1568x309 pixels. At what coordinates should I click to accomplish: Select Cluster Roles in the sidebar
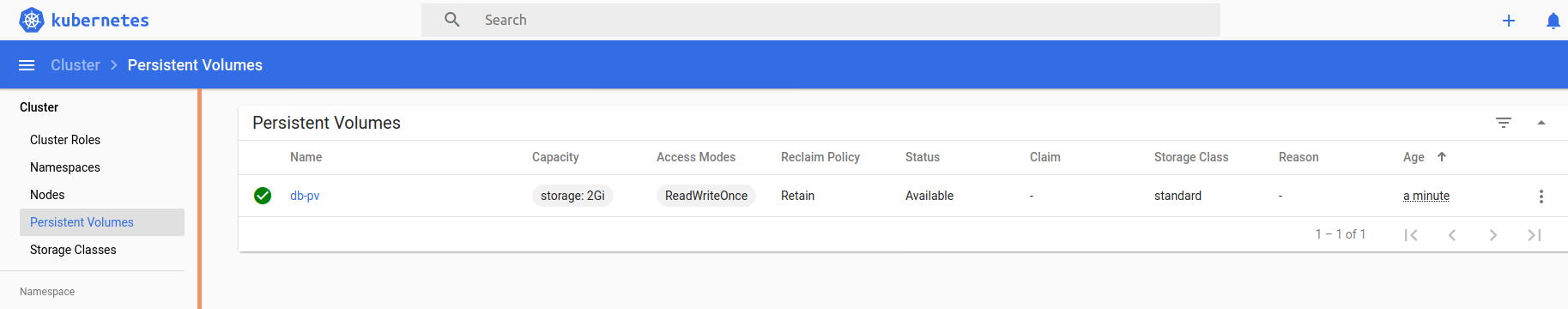click(65, 140)
